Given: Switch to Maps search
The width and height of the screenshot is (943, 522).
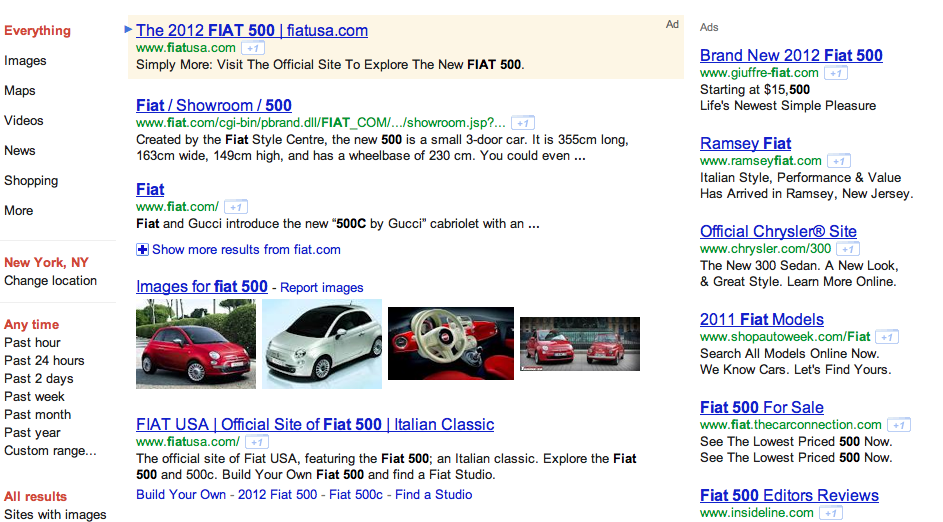Looking at the screenshot, I should pyautogui.click(x=20, y=91).
